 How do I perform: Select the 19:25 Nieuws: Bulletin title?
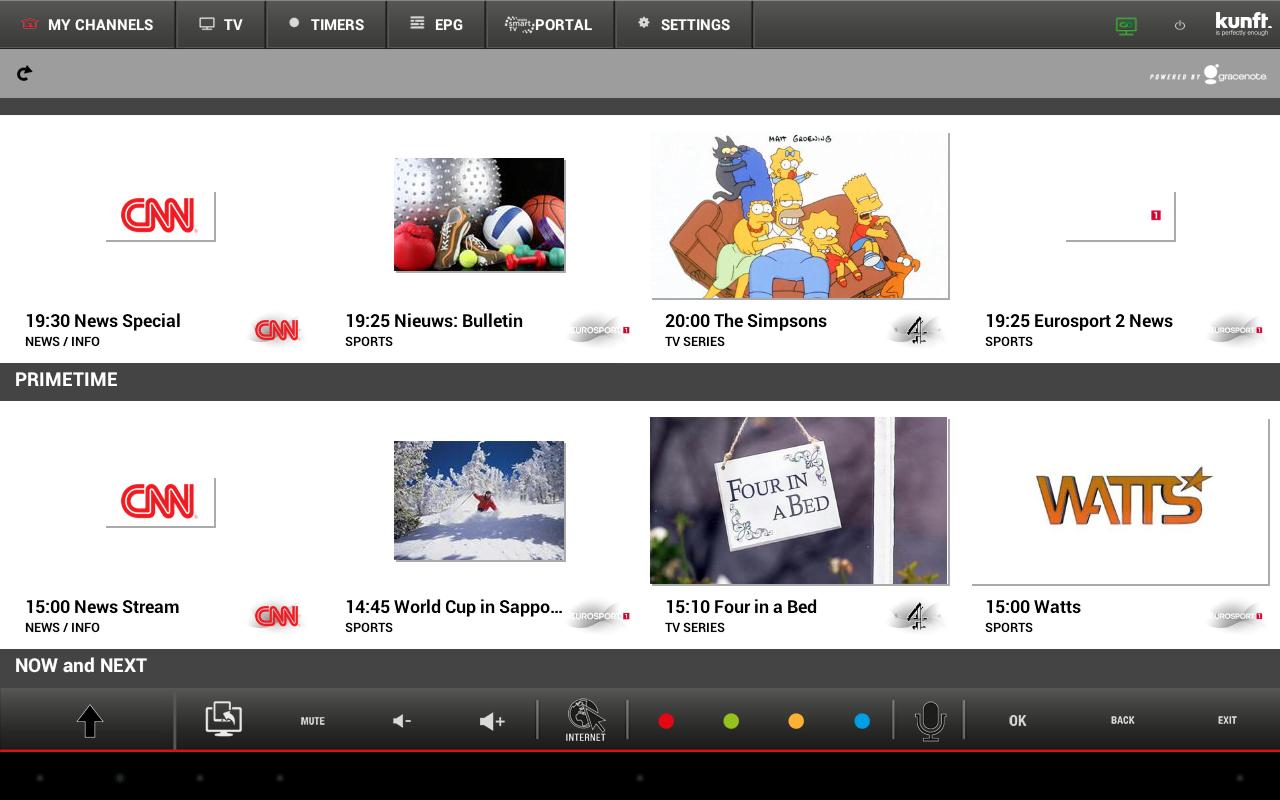tap(434, 321)
